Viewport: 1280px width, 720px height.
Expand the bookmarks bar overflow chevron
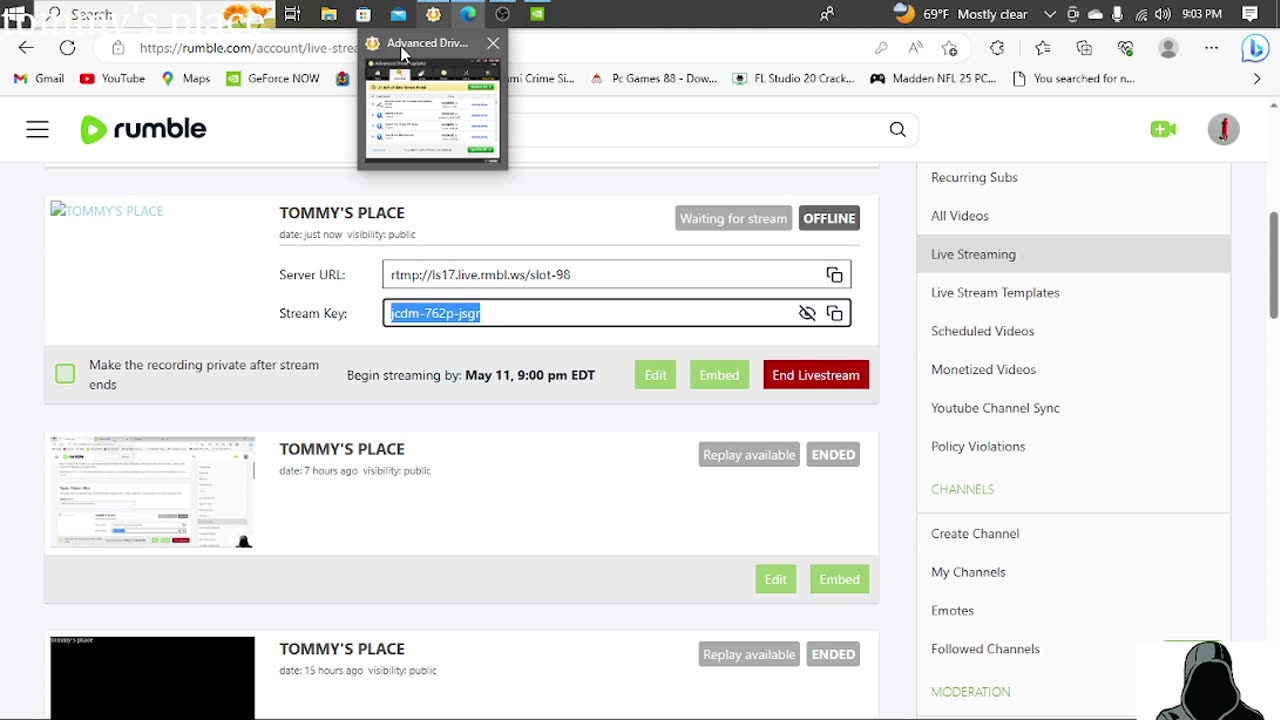tap(1257, 78)
